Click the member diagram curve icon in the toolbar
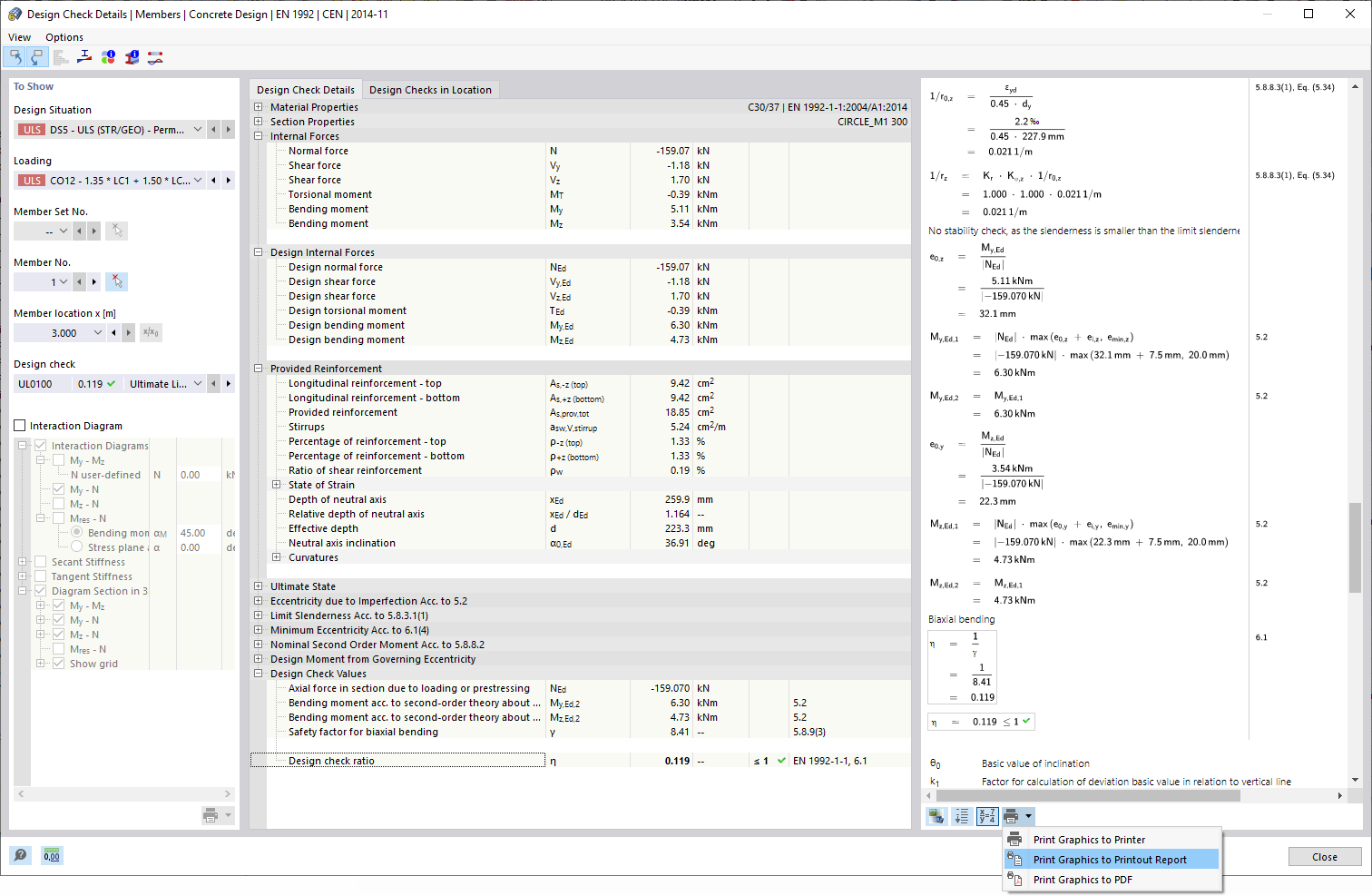 (155, 57)
